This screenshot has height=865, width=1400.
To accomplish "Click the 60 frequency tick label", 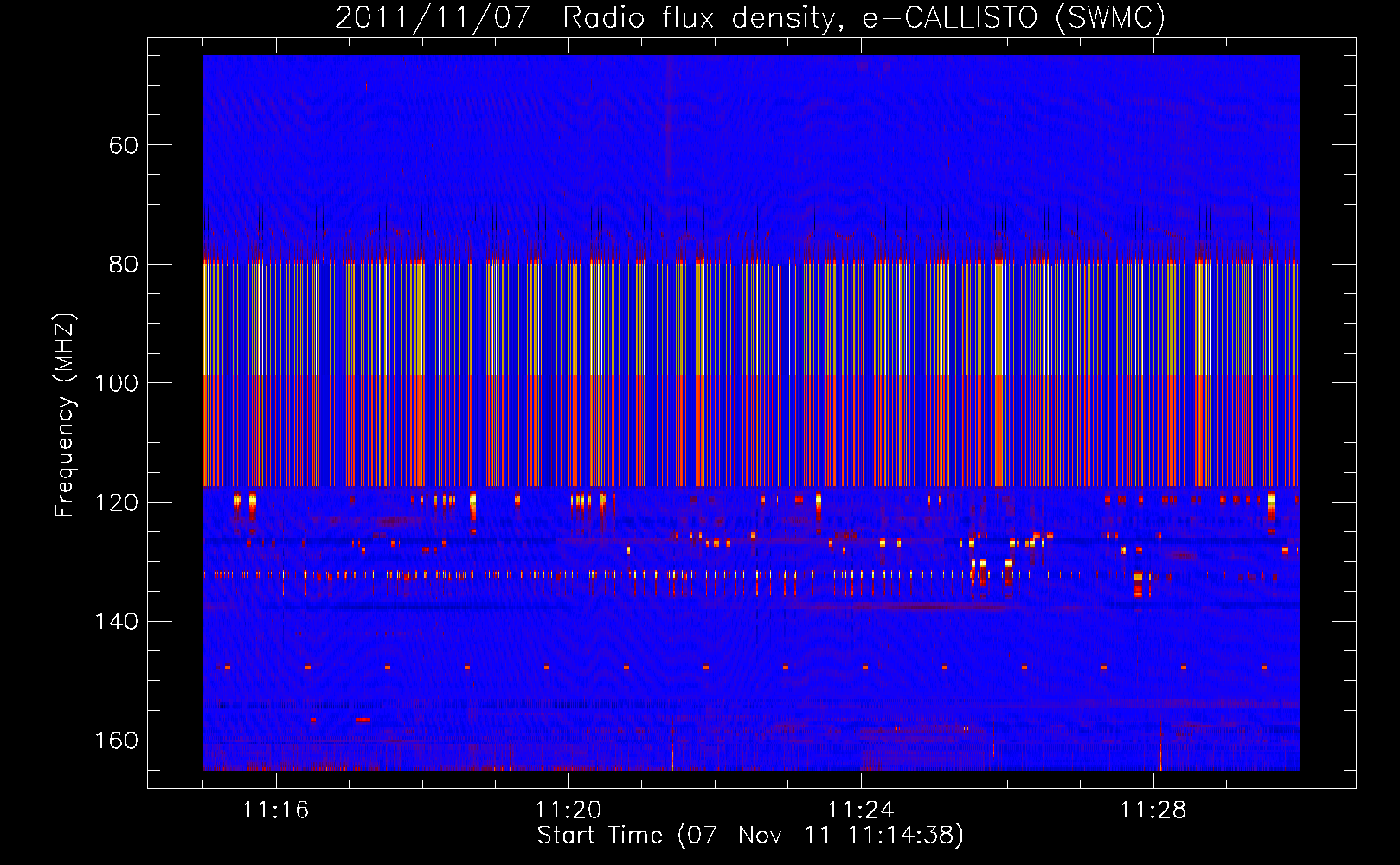I will pos(124,145).
